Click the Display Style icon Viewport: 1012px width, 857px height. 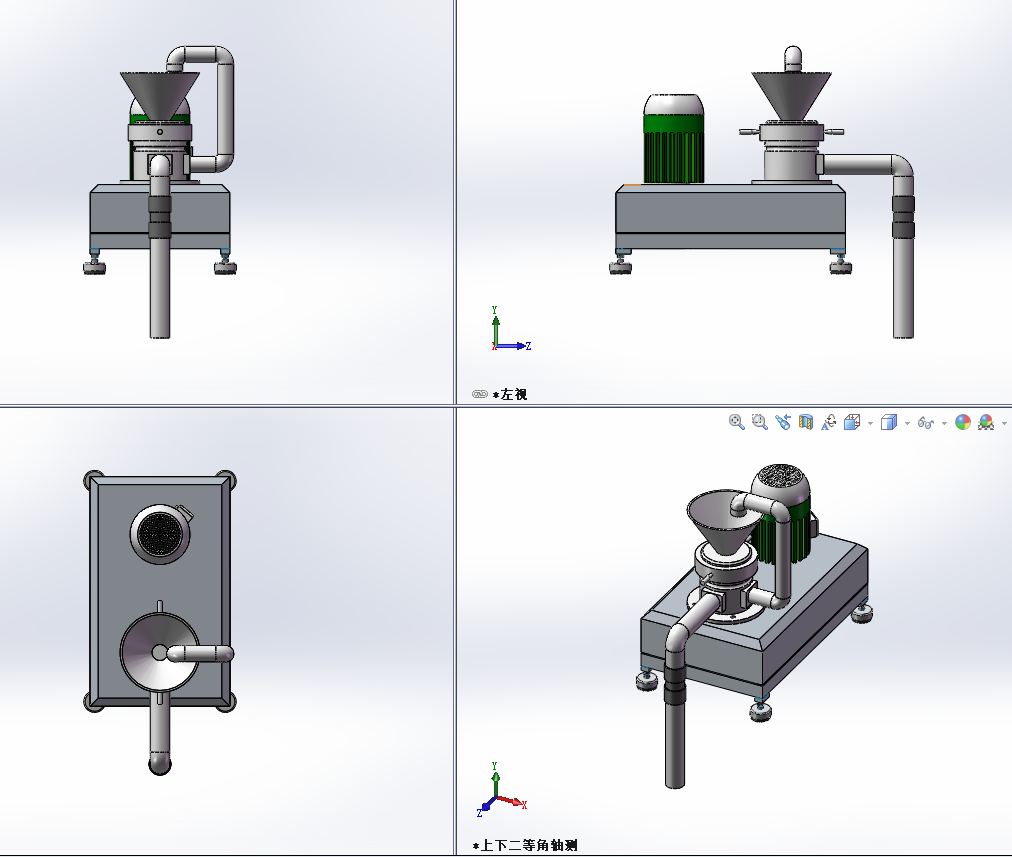(x=889, y=423)
